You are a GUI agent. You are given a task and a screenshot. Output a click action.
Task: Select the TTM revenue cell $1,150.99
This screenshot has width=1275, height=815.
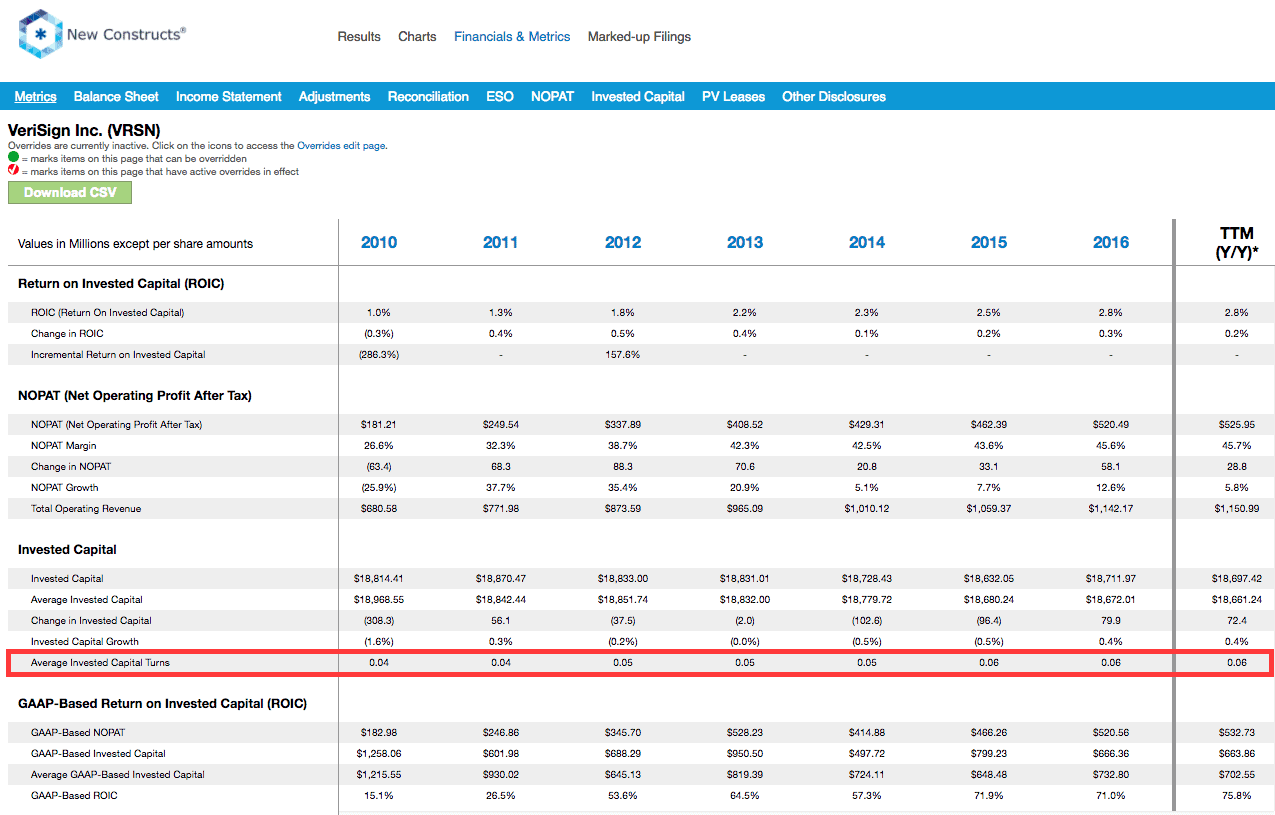(x=1235, y=509)
